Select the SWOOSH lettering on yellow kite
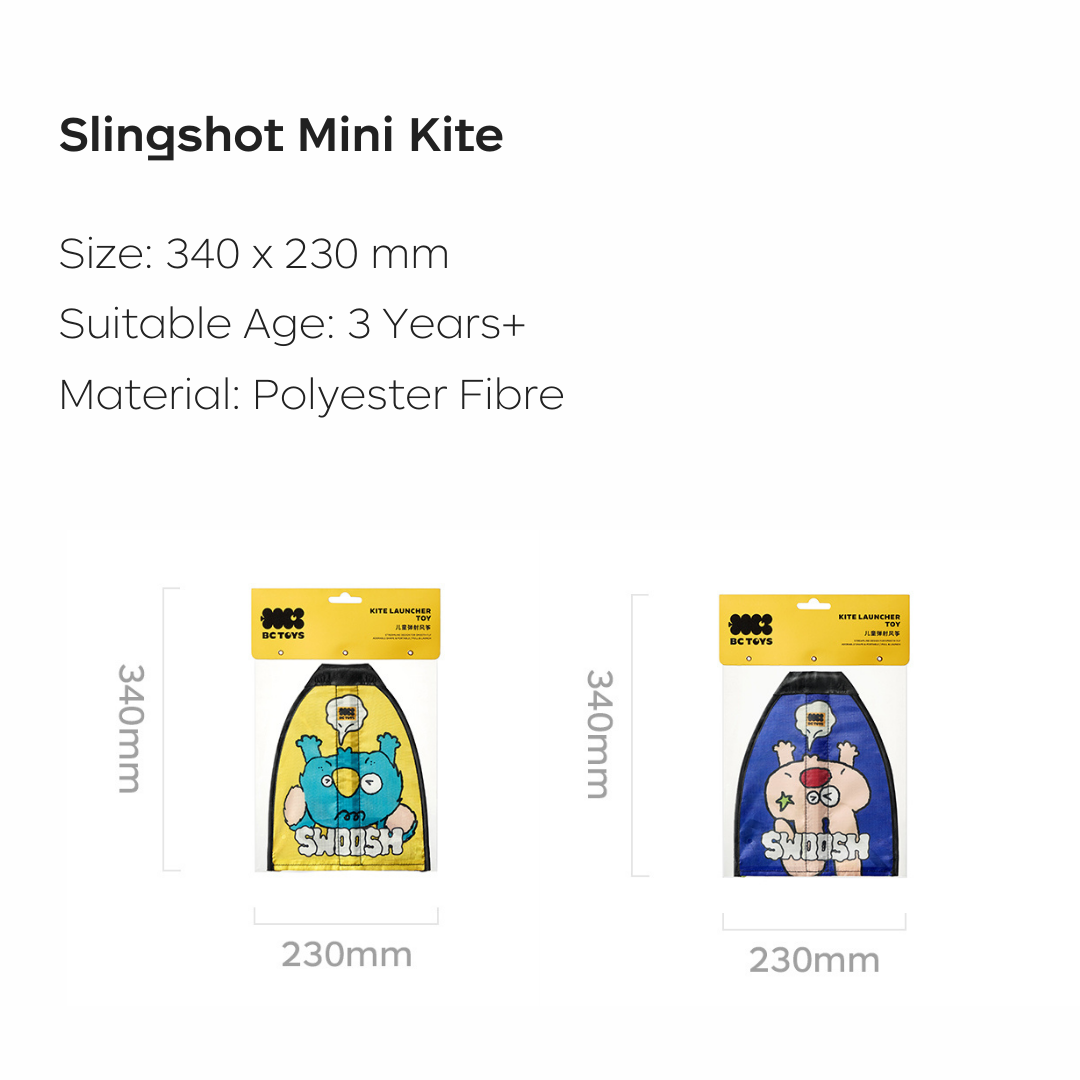 click(349, 840)
